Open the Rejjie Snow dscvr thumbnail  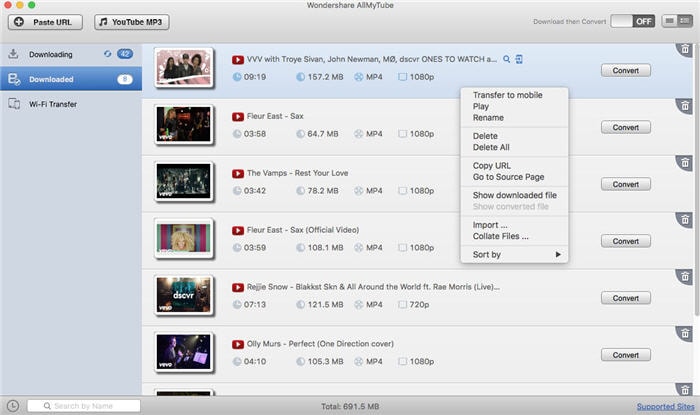pos(183,295)
